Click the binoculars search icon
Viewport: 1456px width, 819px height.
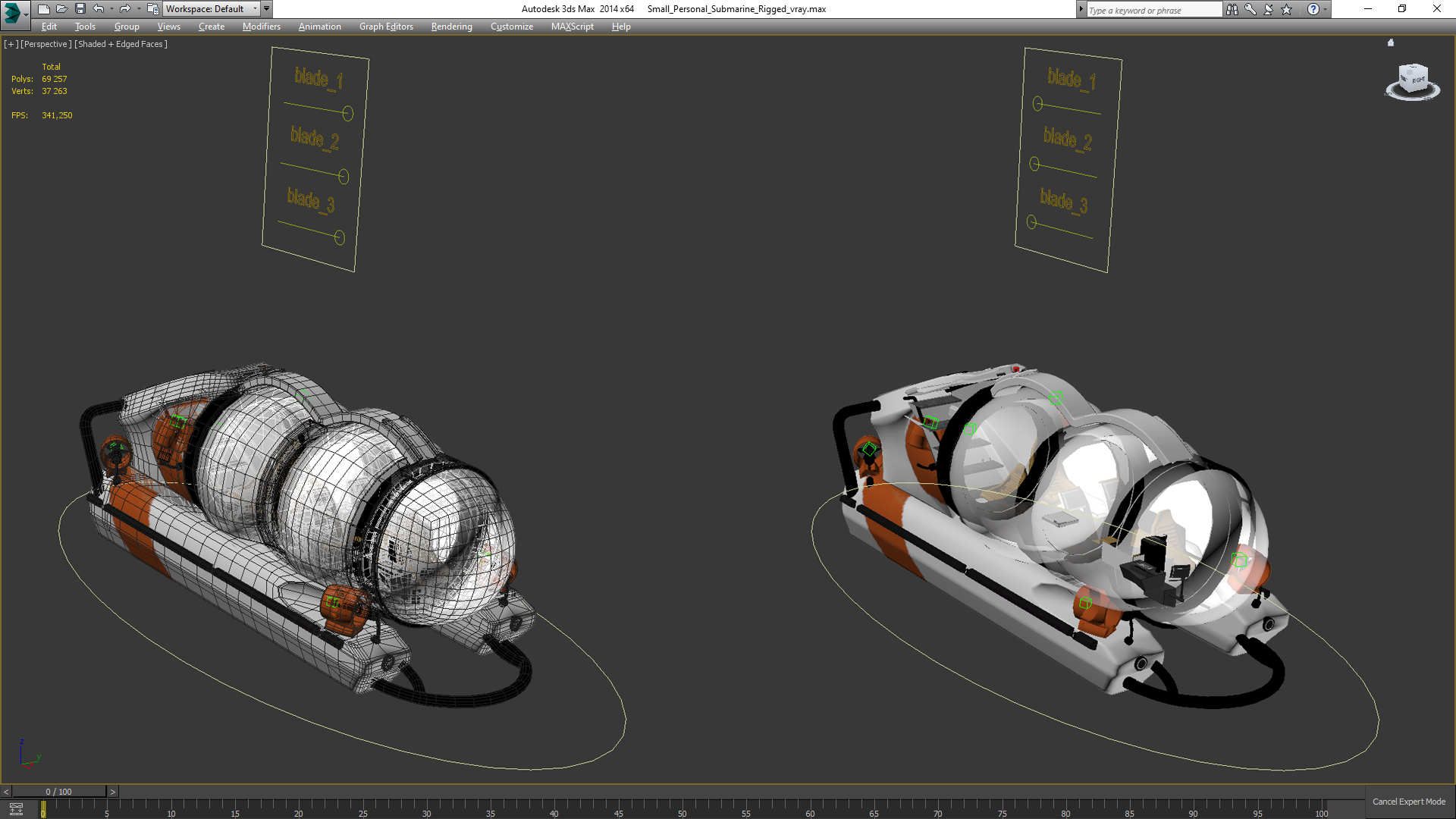tap(1232, 9)
